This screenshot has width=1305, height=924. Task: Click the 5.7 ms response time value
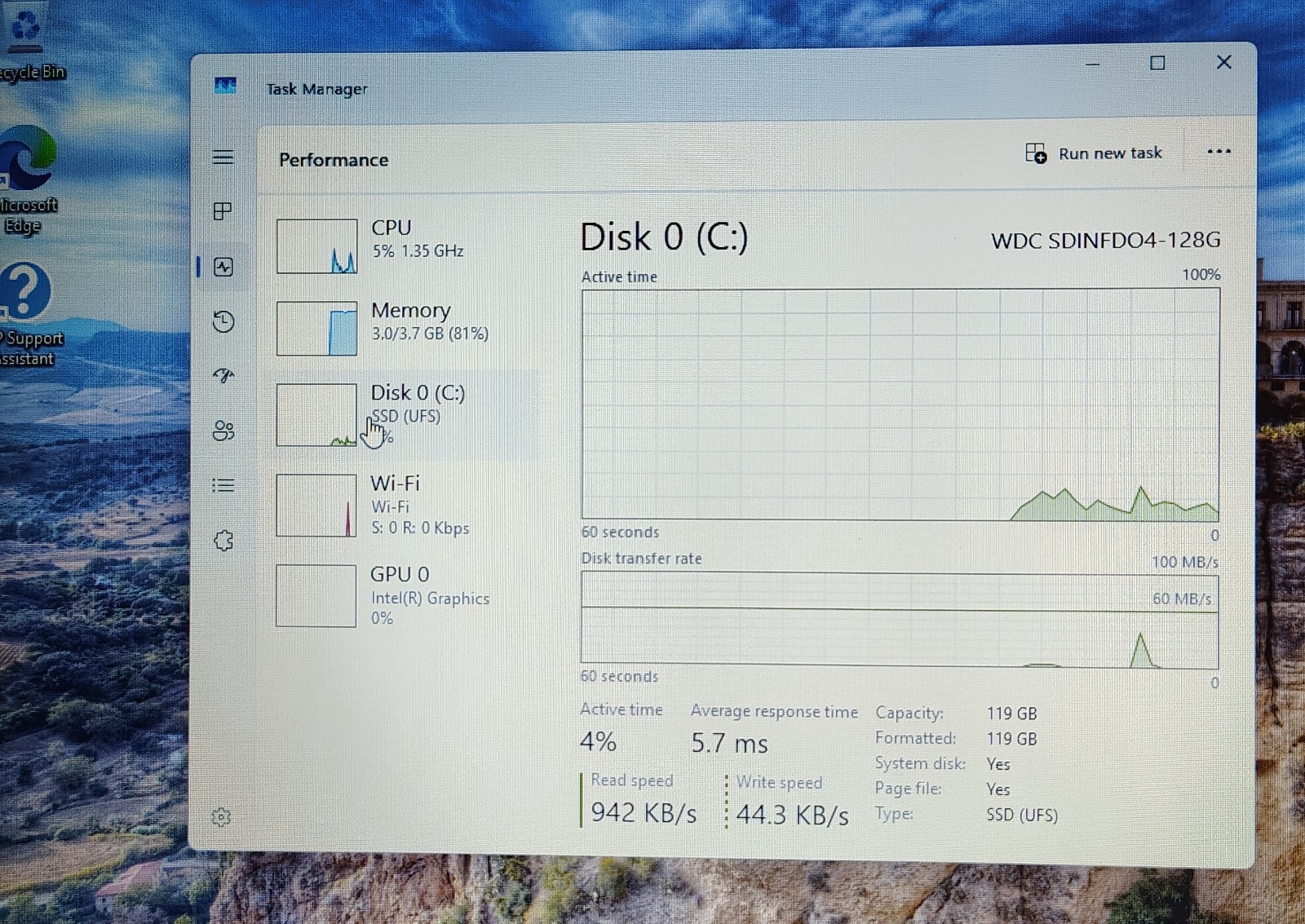coord(729,743)
